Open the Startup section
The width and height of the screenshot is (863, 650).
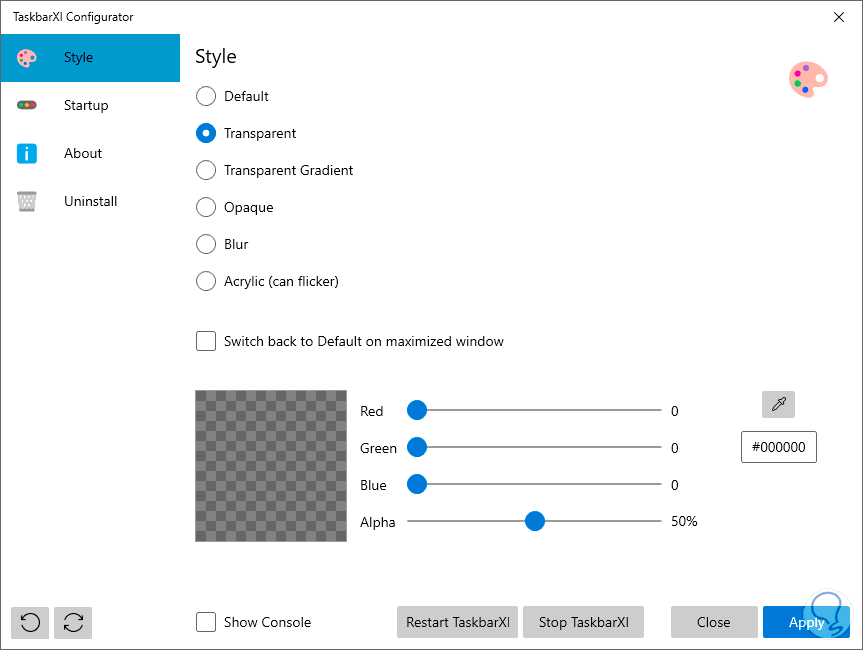coord(86,105)
